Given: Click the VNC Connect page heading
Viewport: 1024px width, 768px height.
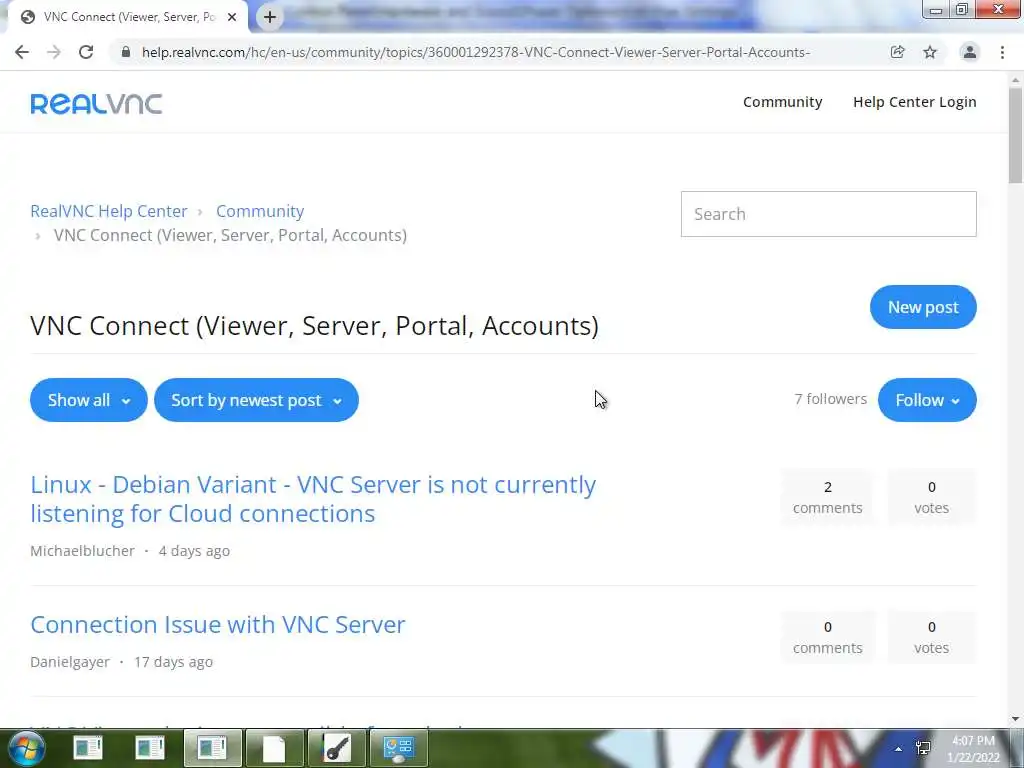Looking at the screenshot, I should click(x=314, y=325).
